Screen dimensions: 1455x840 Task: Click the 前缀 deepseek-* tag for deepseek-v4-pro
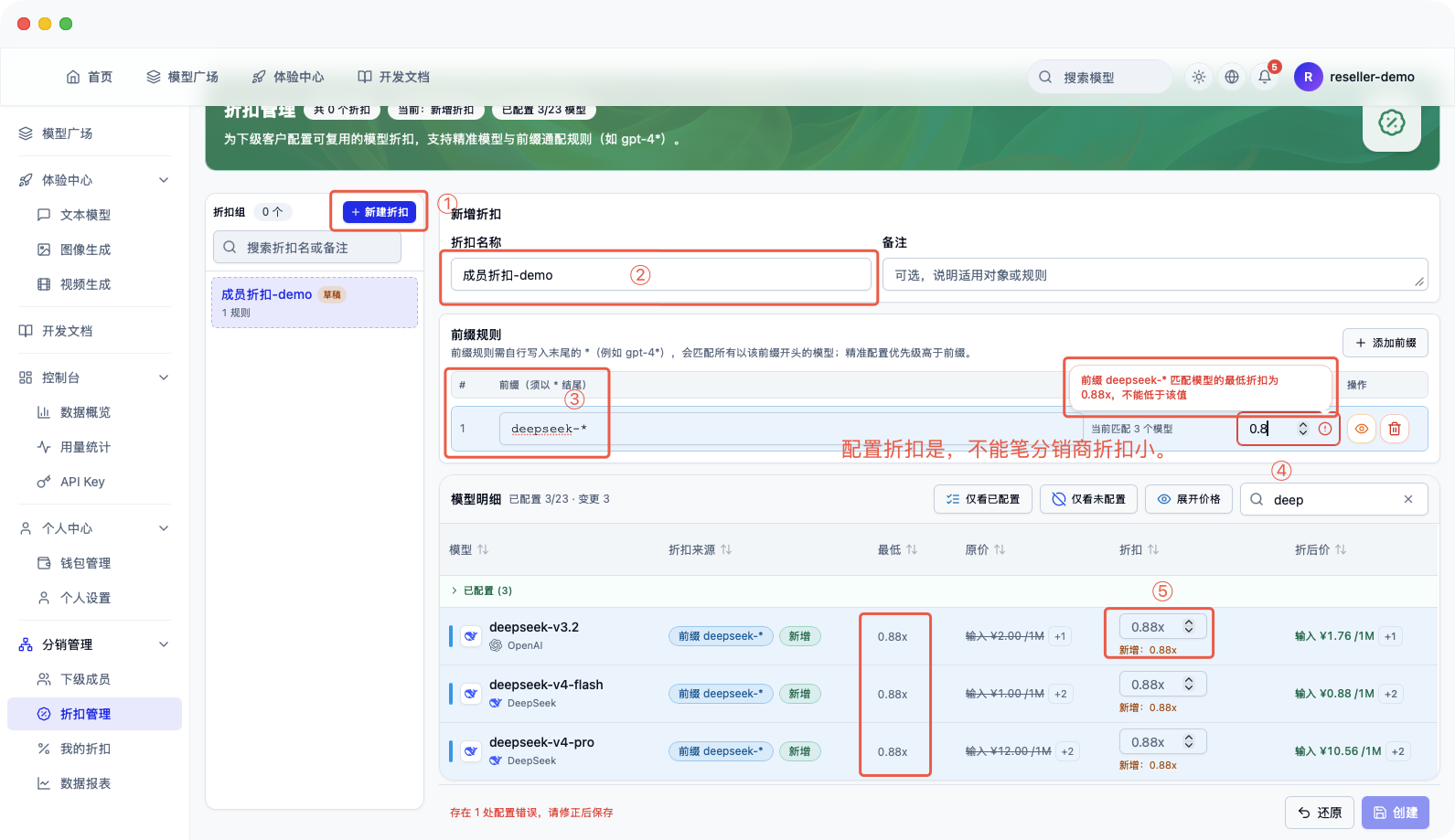pos(721,751)
